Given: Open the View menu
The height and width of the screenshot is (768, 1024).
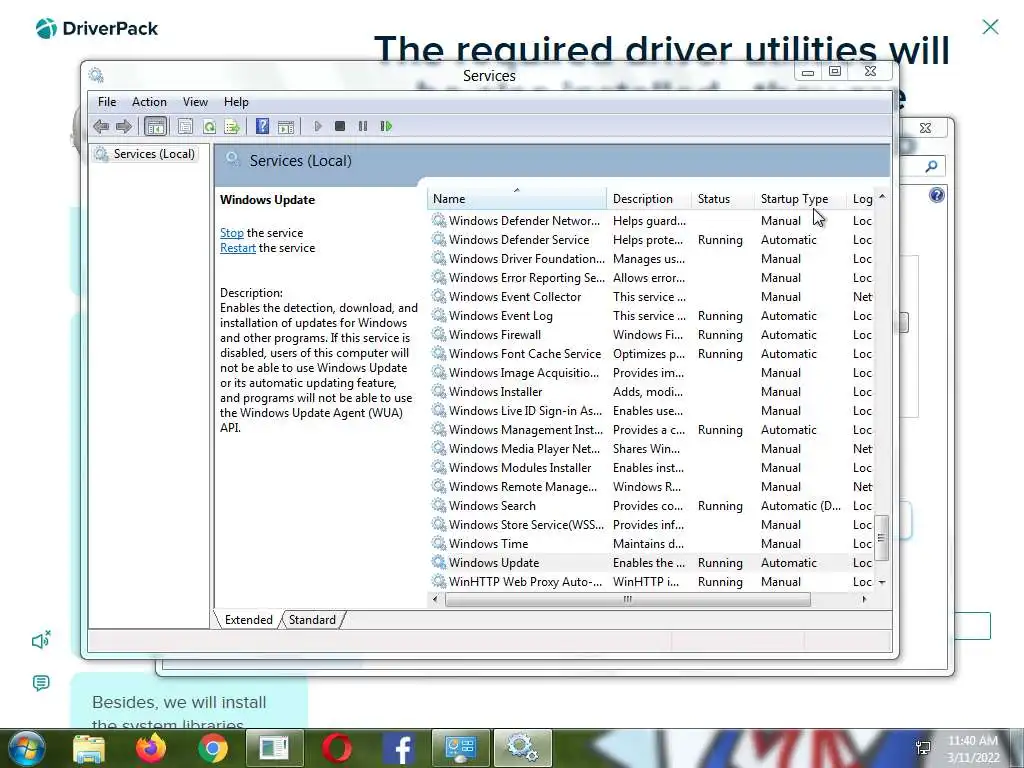Looking at the screenshot, I should click(195, 102).
